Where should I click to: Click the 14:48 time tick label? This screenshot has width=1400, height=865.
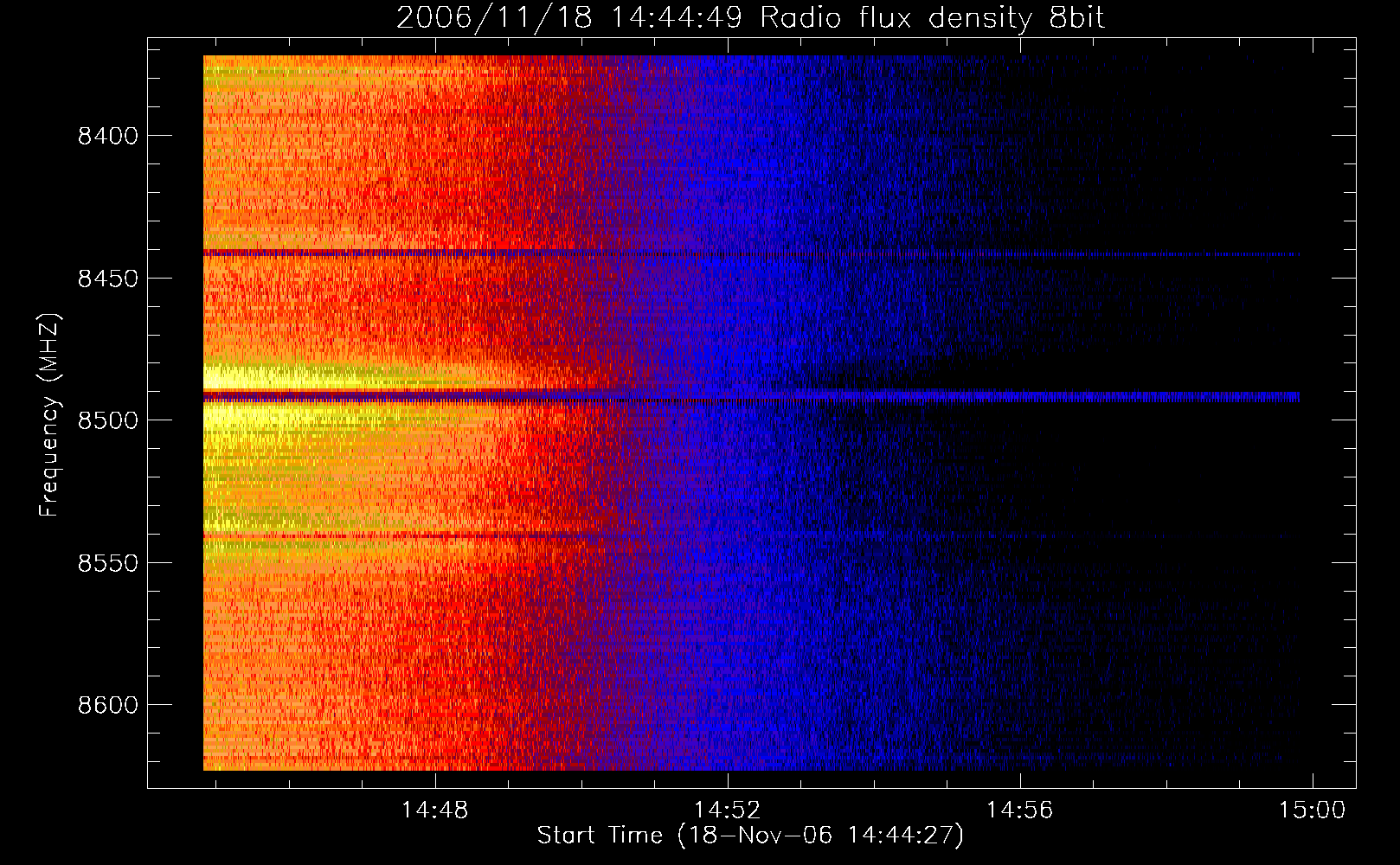click(x=435, y=811)
